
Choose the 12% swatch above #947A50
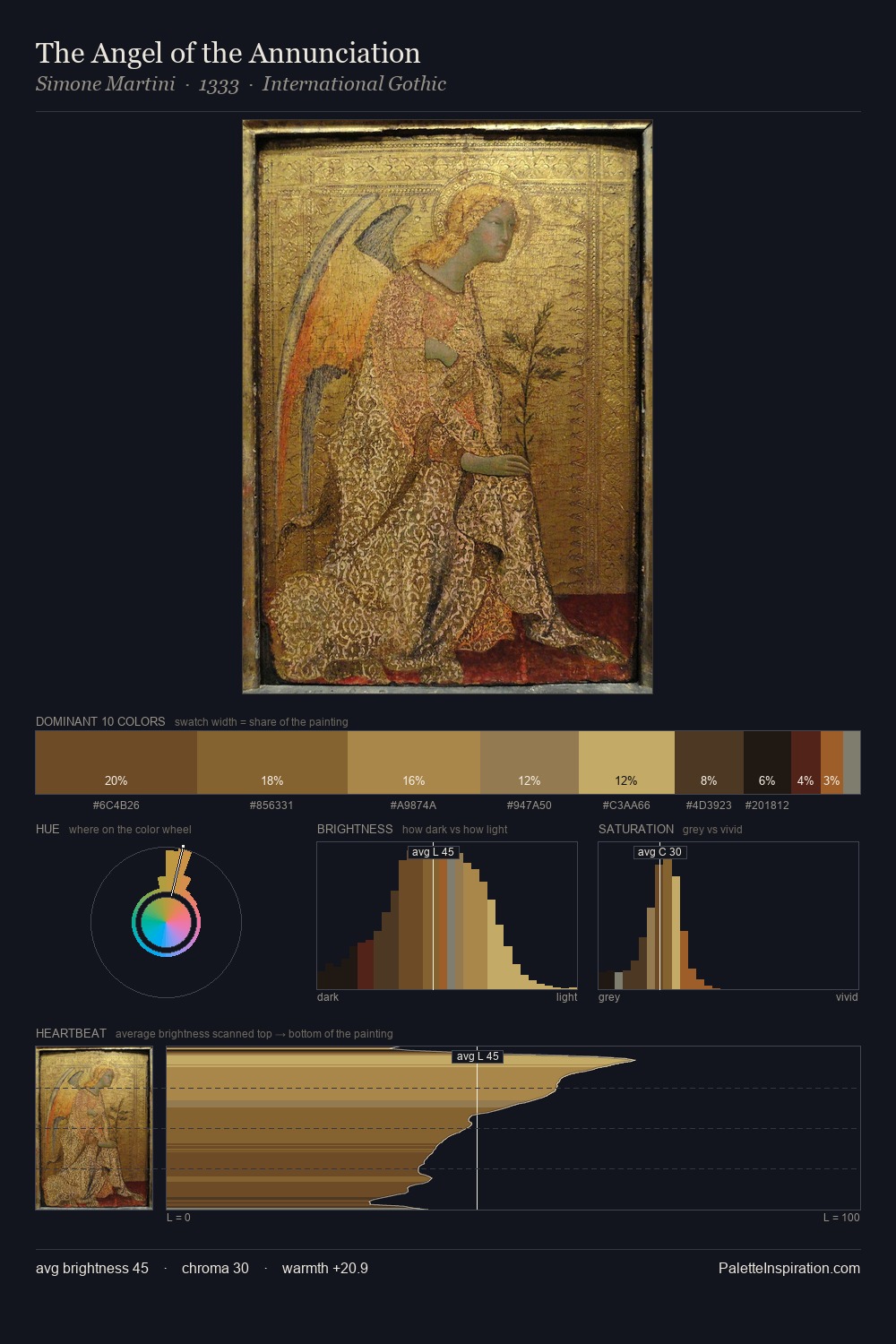tap(530, 762)
